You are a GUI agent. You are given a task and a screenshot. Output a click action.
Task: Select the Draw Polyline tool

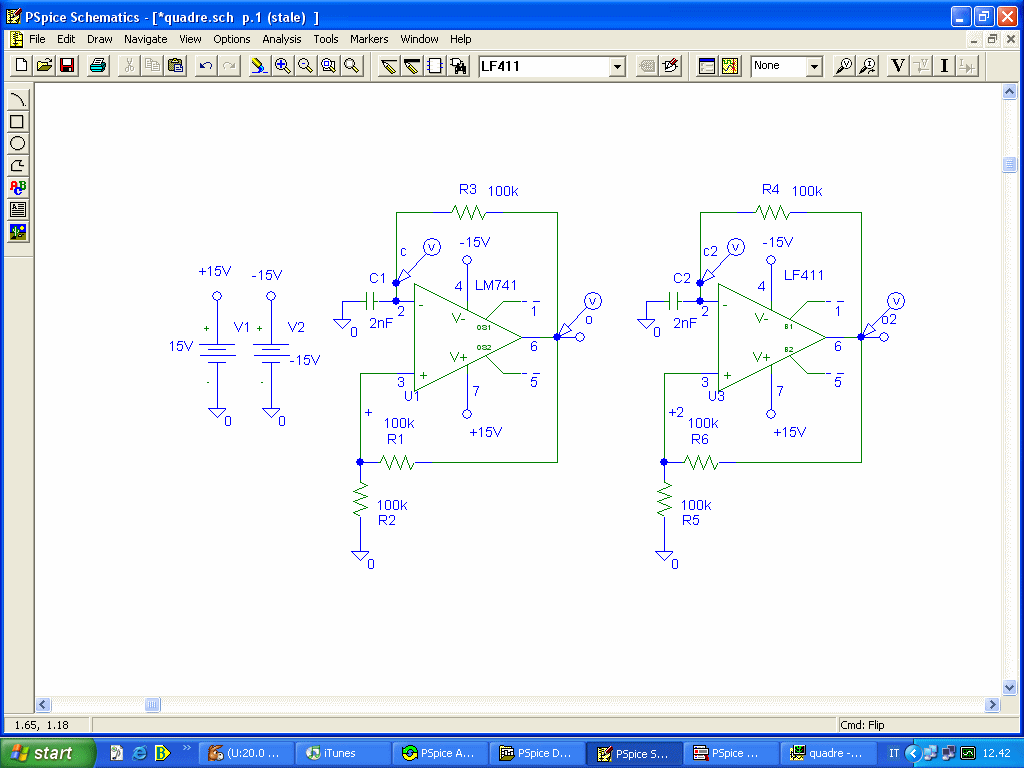tap(18, 166)
